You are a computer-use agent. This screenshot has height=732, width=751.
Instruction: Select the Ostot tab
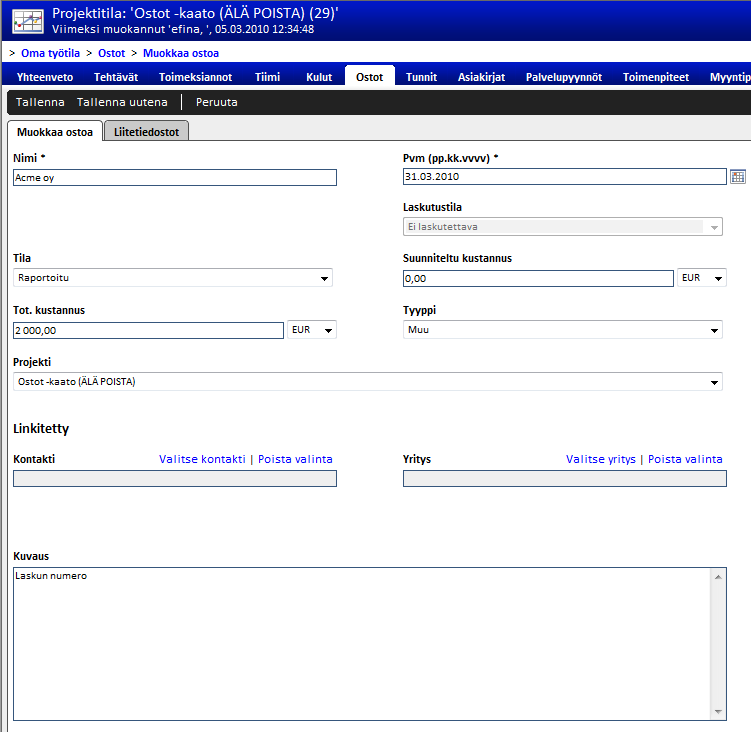370,76
